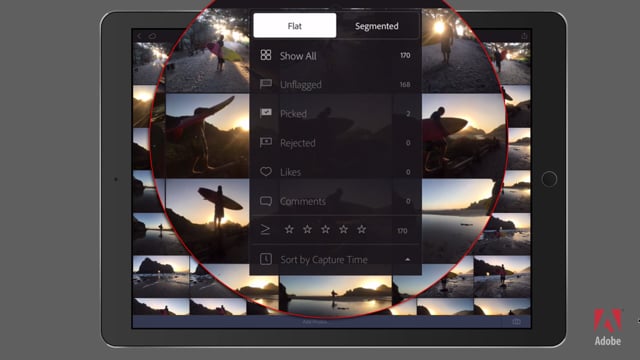
Task: Tap the cloud sync icon
Action: [152, 36]
